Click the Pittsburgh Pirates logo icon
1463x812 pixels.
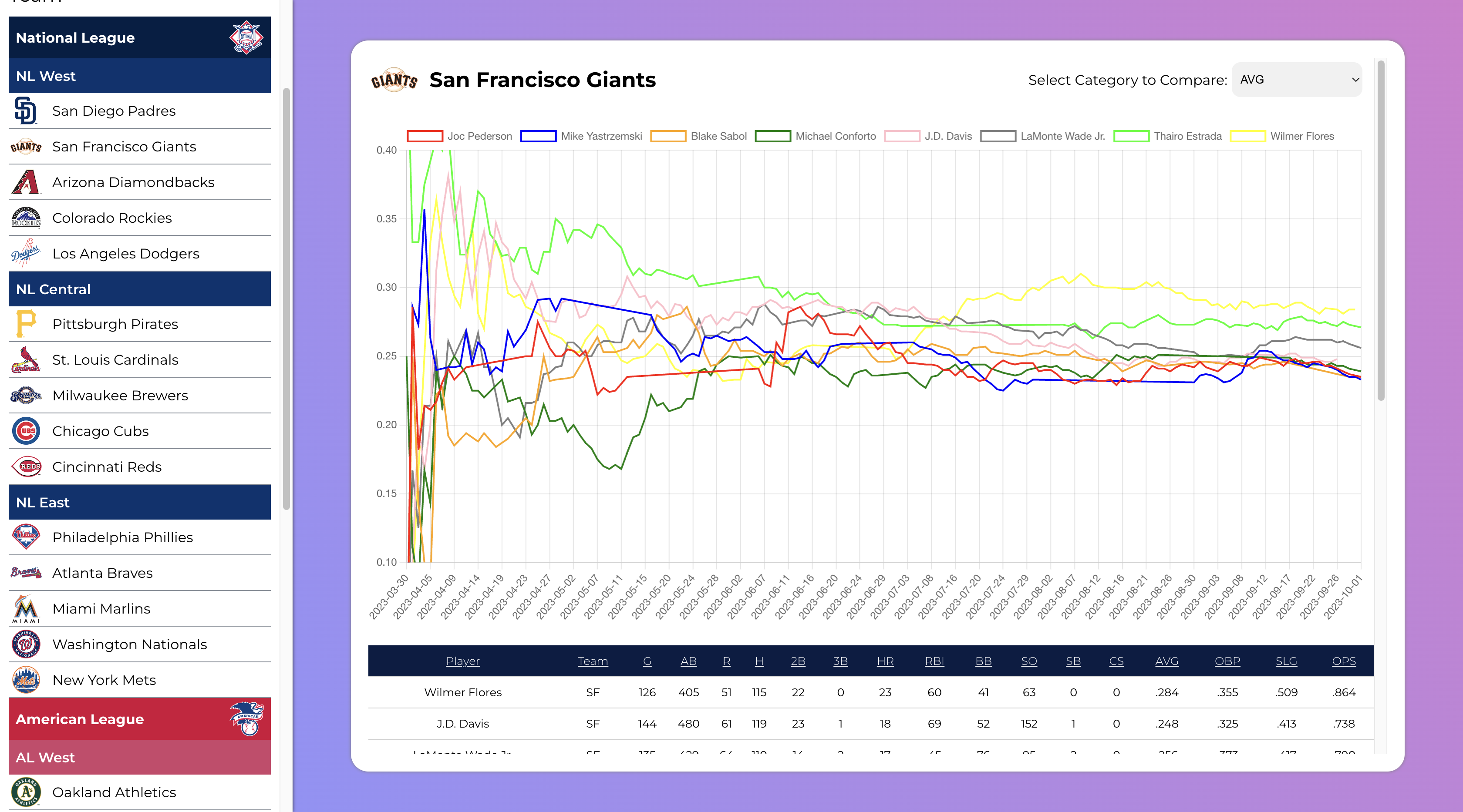(x=26, y=324)
